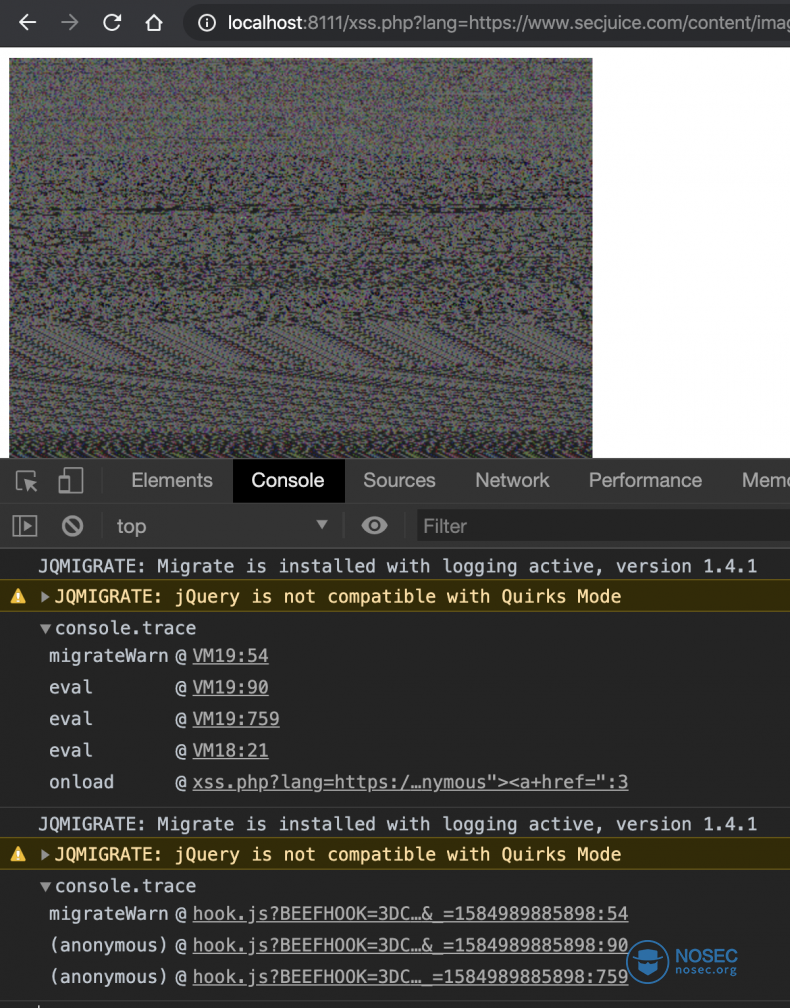
Task: Select the Console tab
Action: 288,480
